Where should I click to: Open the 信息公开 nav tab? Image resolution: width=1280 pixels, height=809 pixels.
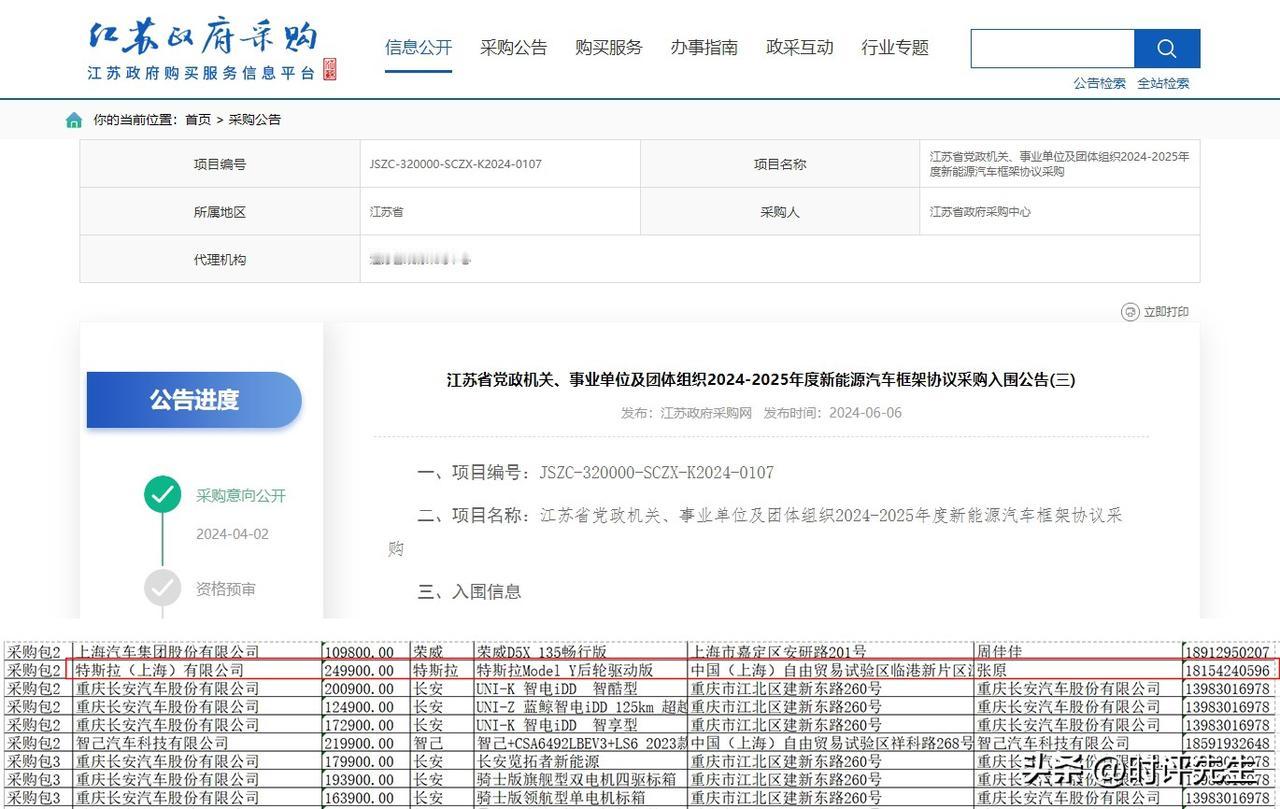[418, 47]
